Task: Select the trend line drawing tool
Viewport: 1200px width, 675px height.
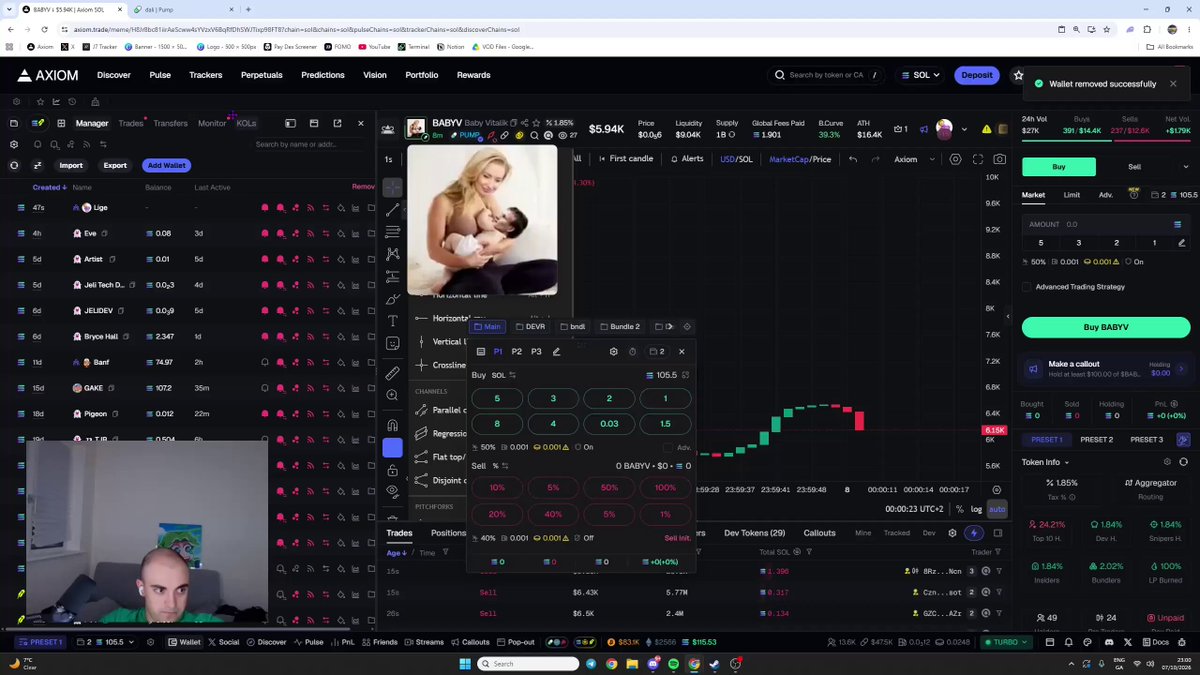Action: pyautogui.click(x=393, y=209)
